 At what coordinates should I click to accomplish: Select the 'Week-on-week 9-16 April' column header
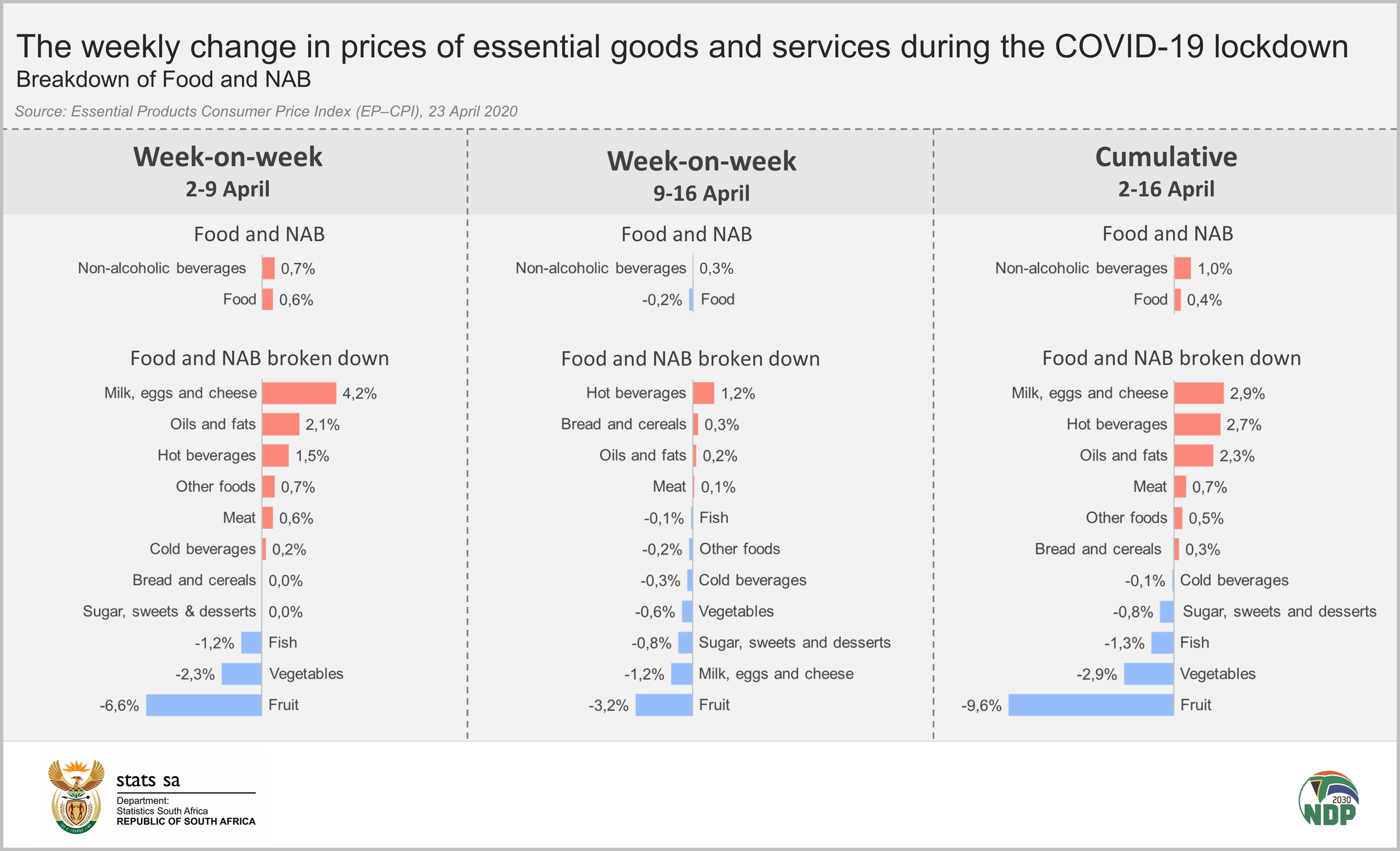tap(701, 175)
